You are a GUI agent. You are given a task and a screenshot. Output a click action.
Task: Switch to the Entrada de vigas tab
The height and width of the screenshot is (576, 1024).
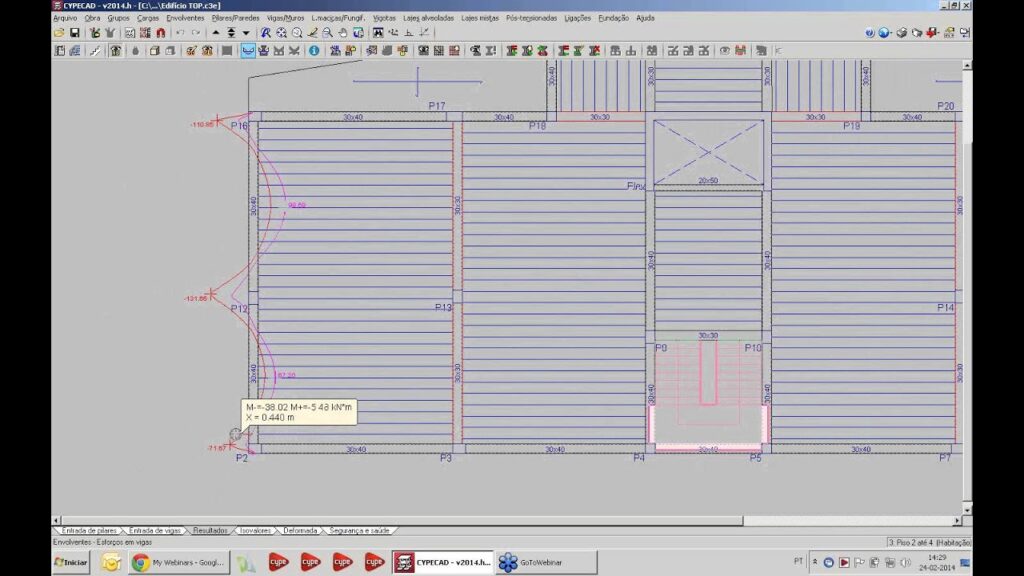click(155, 531)
